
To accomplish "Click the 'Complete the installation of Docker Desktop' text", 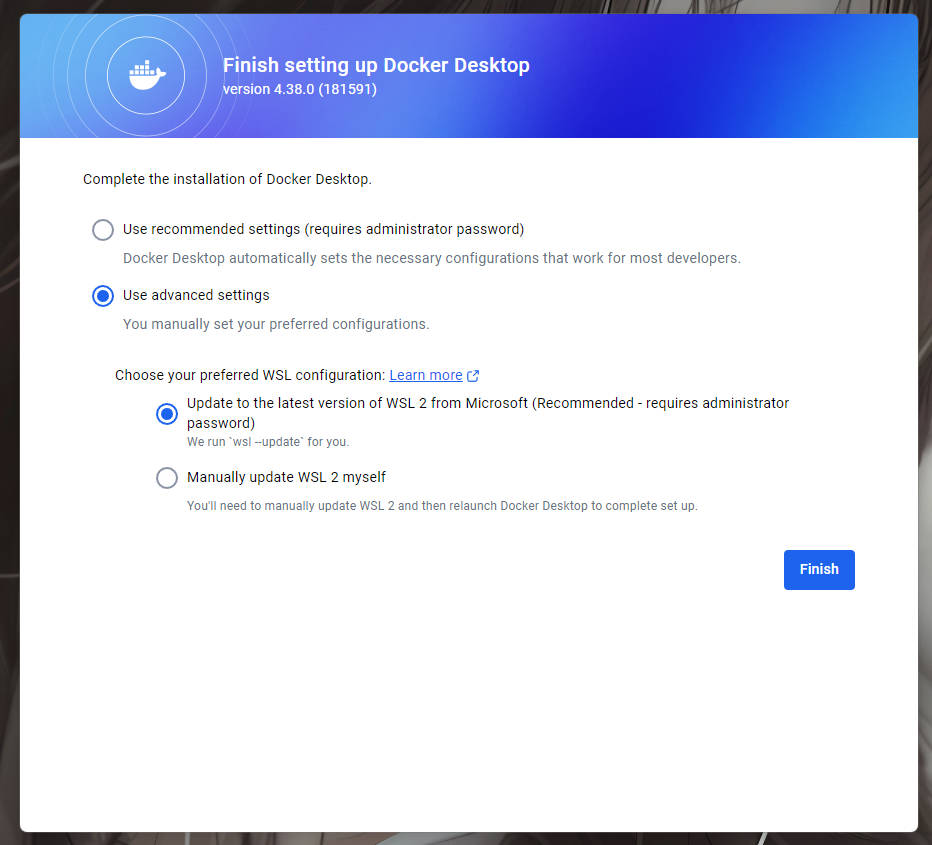I will (227, 180).
